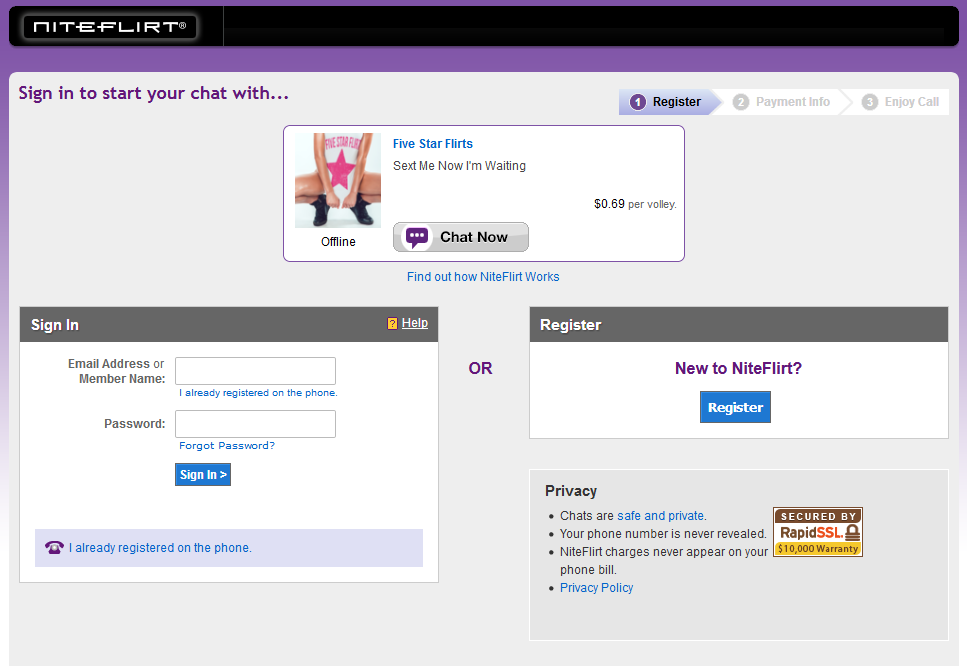Focus the Email Address or Member Name field

point(255,371)
